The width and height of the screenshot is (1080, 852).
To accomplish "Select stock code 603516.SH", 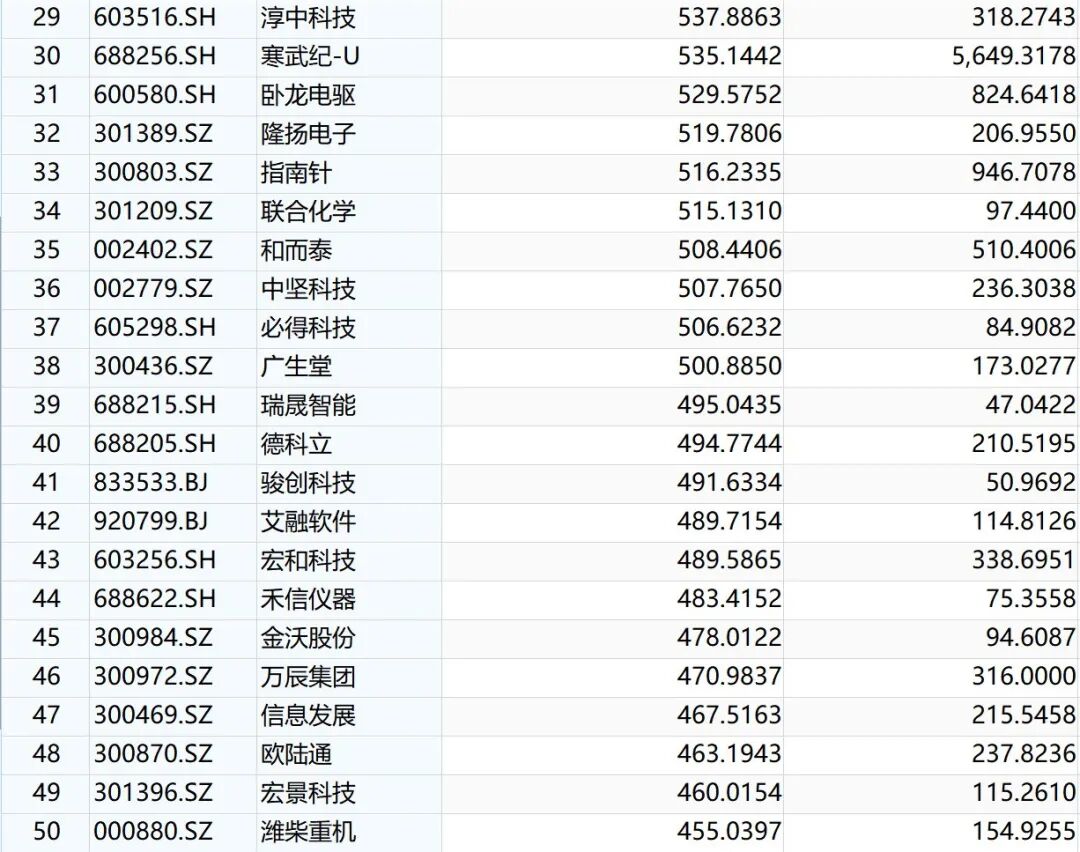I will (x=155, y=17).
